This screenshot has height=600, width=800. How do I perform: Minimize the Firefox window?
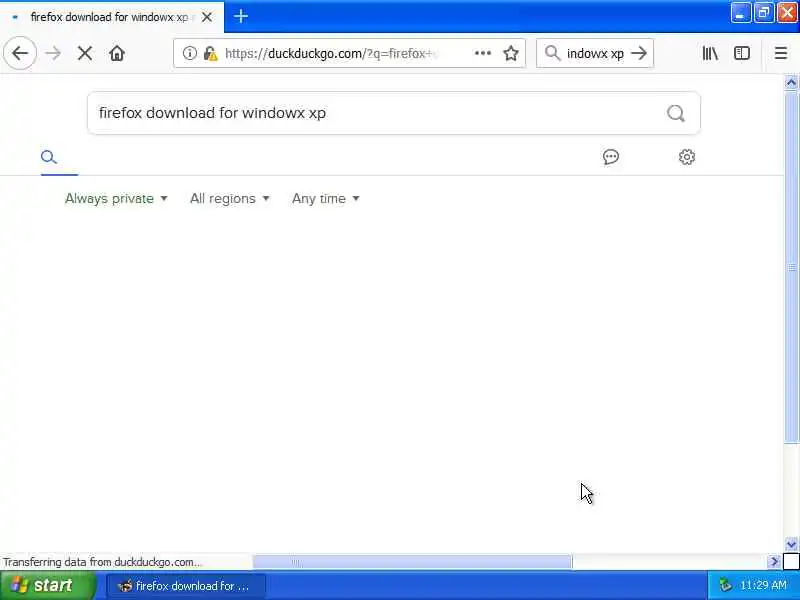tap(740, 13)
